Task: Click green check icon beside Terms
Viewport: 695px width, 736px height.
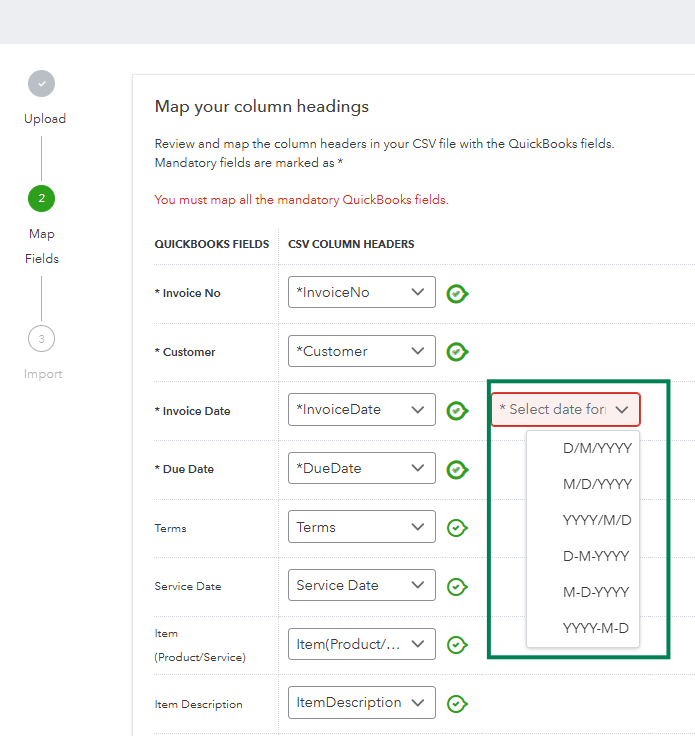Action: (457, 528)
